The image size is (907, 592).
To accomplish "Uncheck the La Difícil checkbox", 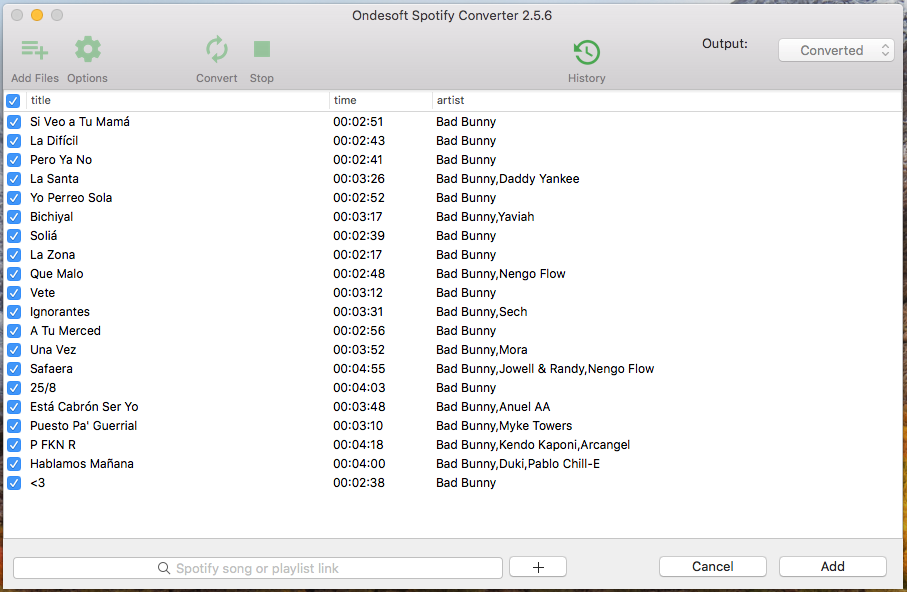I will point(14,141).
